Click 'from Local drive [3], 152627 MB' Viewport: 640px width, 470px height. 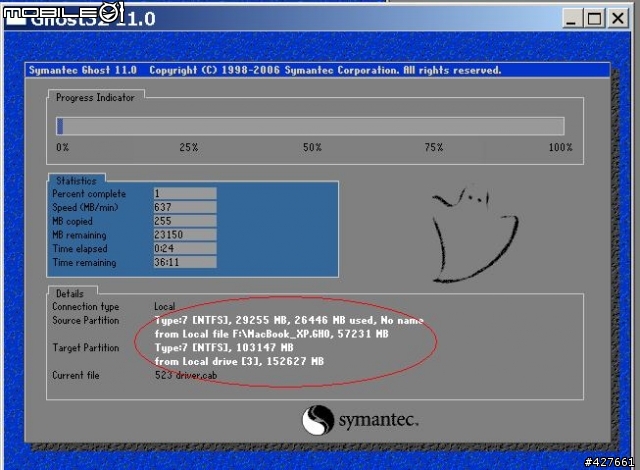pos(239,361)
